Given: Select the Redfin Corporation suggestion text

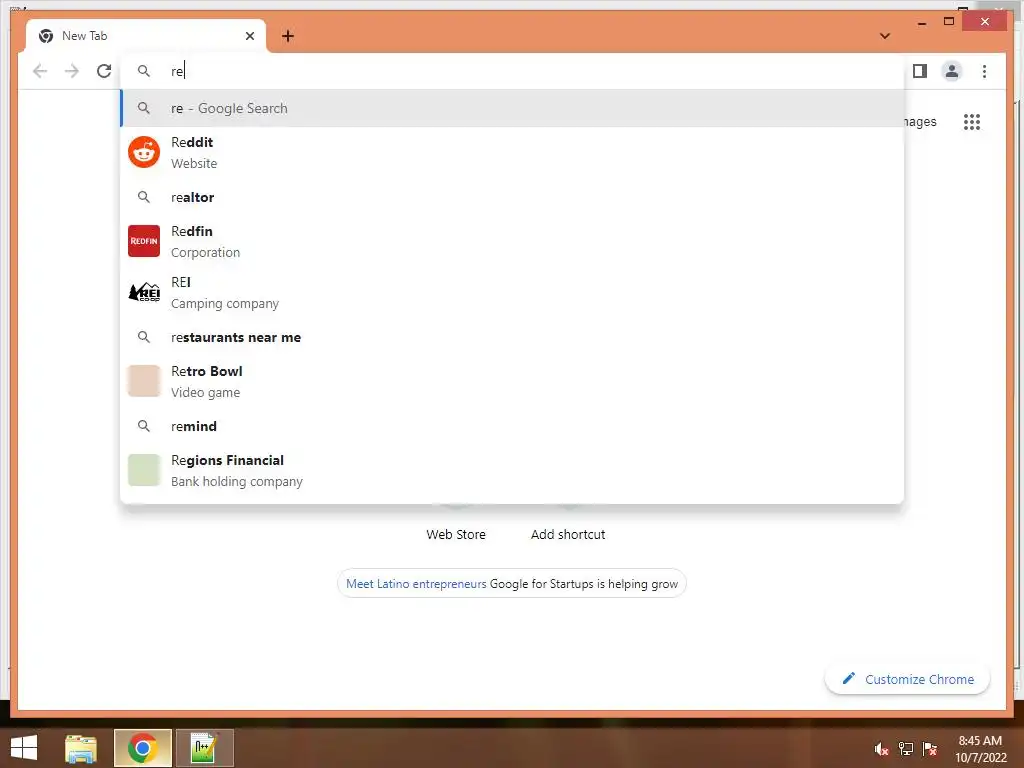Looking at the screenshot, I should (205, 241).
